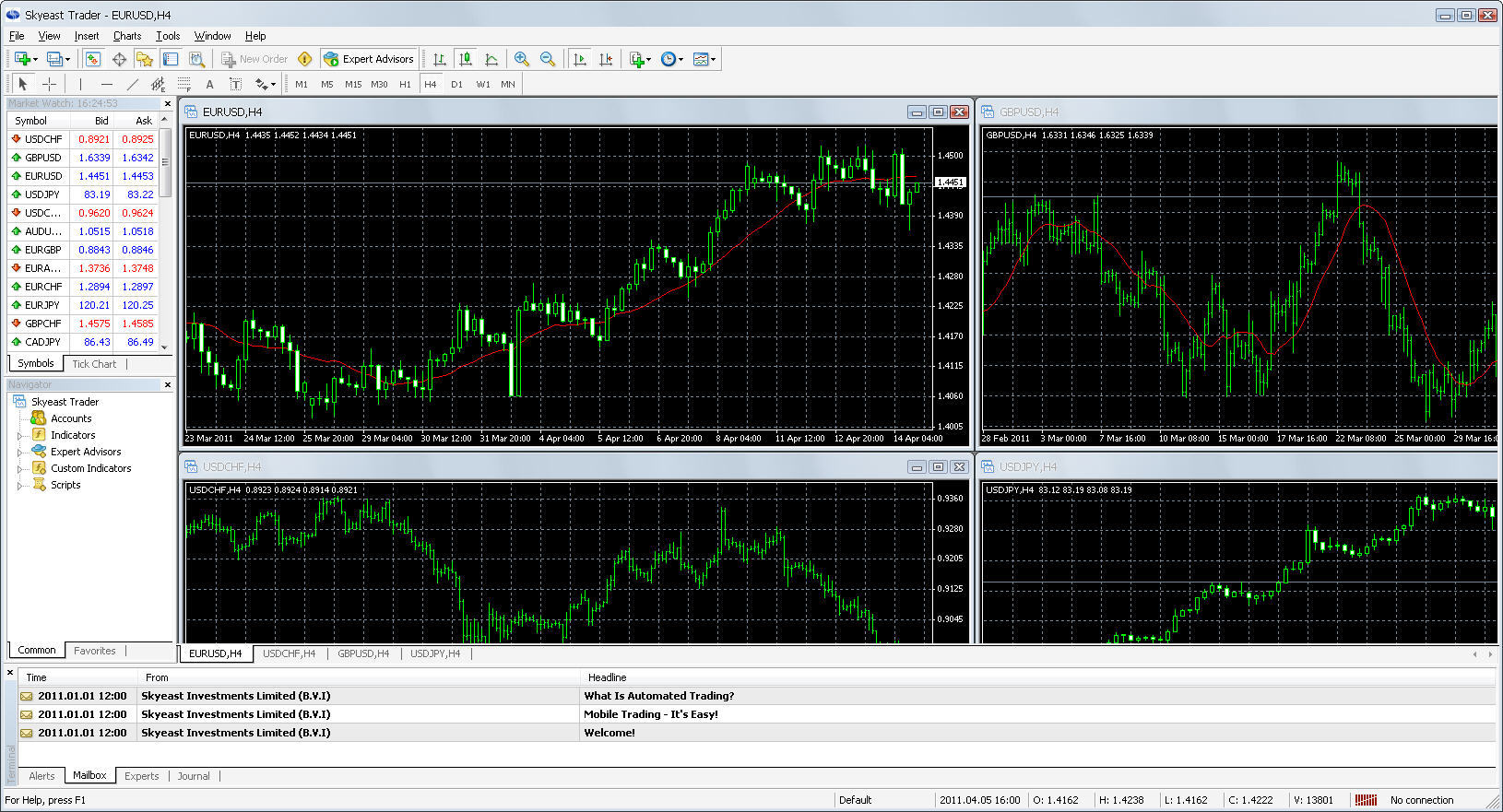1503x812 pixels.
Task: Open the Data Window crosshair-target icon
Action: pos(119,59)
